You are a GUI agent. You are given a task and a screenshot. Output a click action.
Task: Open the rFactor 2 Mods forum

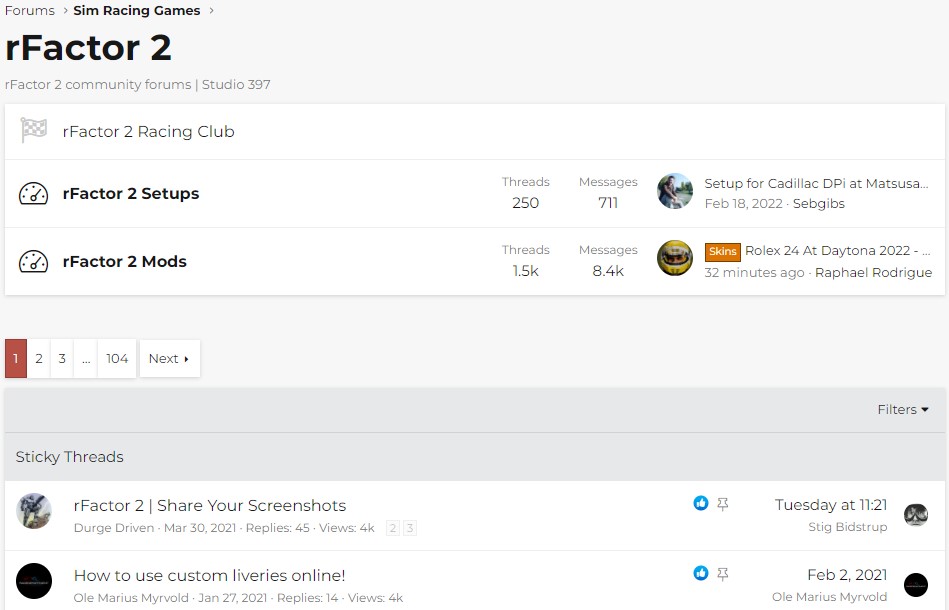tap(125, 261)
